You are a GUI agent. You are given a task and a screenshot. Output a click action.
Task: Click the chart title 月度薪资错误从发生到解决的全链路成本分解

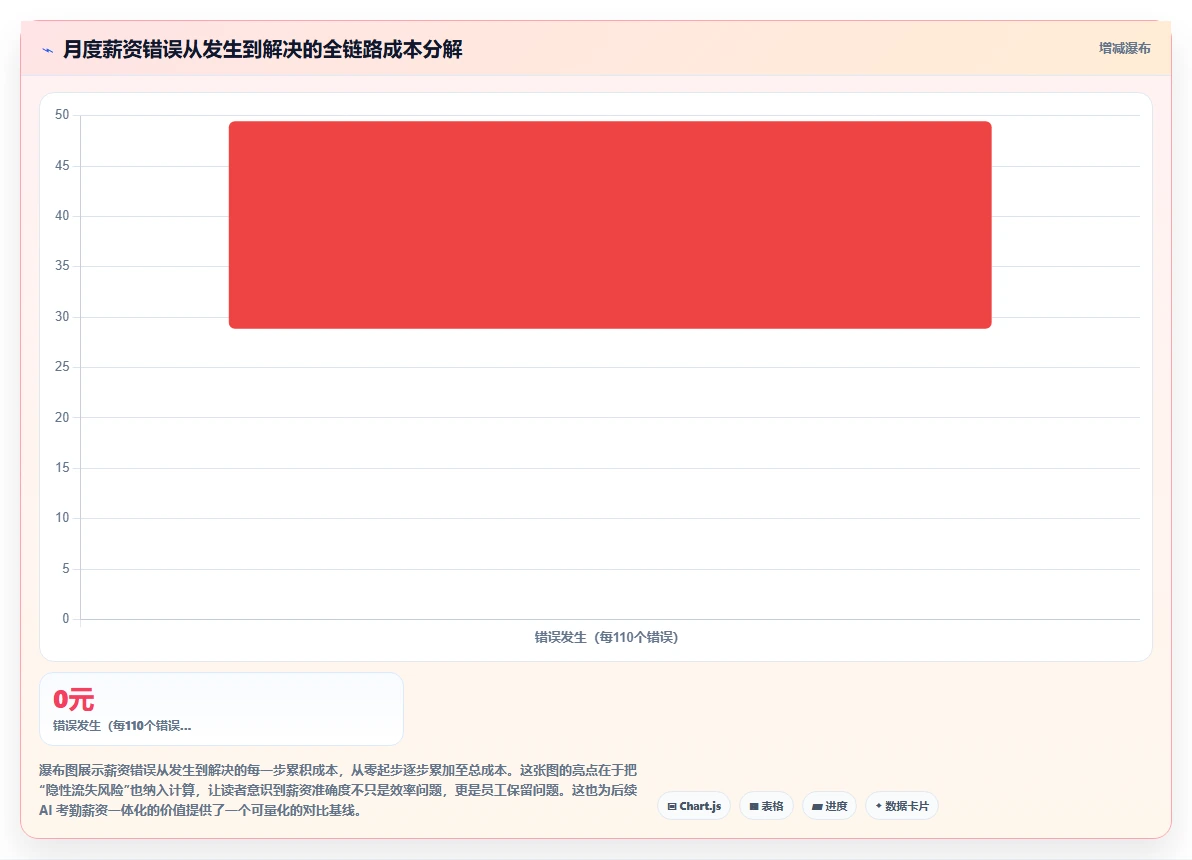(x=262, y=49)
